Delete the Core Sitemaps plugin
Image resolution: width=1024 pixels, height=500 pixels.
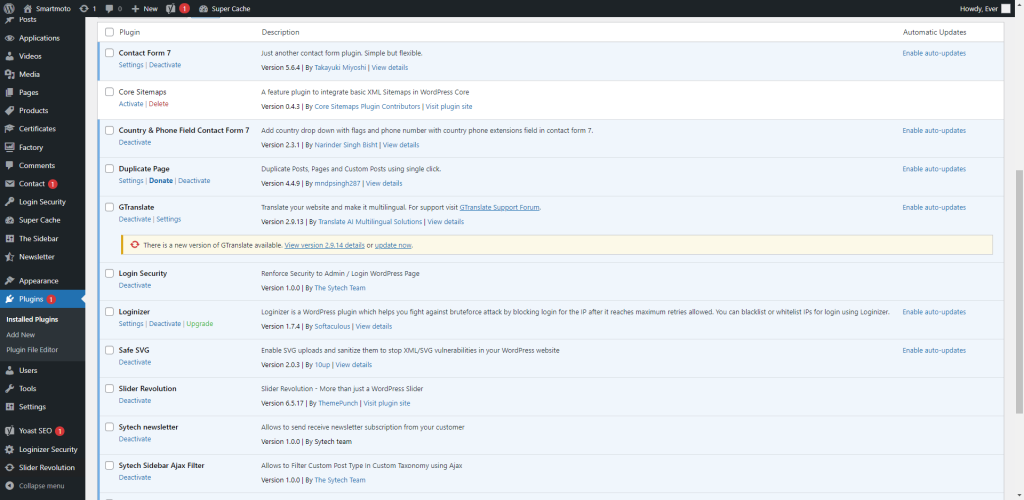click(158, 104)
